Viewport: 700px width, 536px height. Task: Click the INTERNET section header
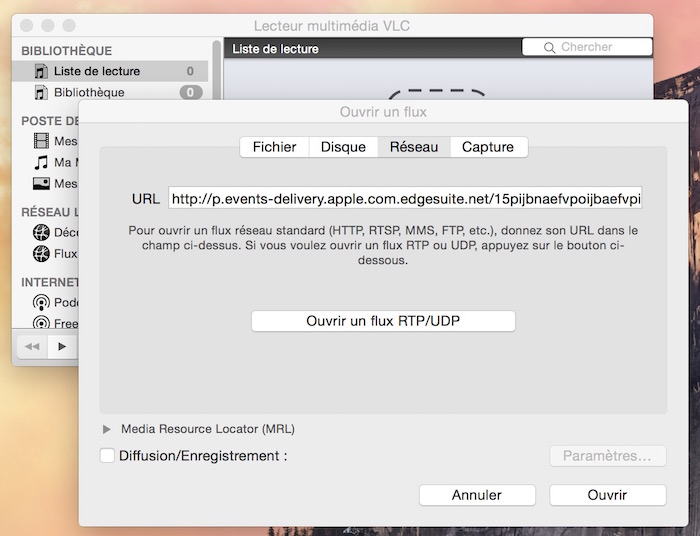coord(50,282)
